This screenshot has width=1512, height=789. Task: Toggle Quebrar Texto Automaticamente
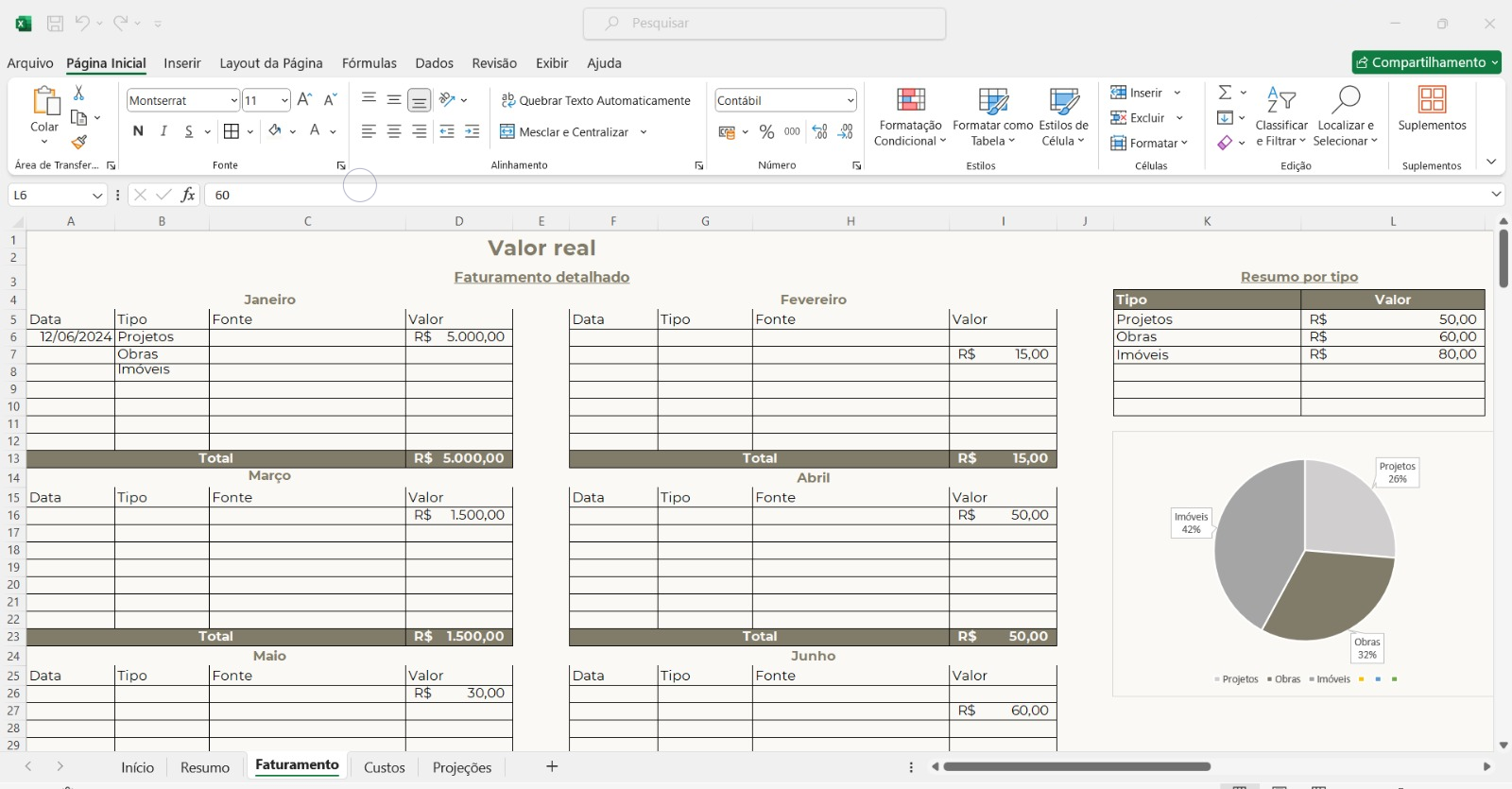595,100
